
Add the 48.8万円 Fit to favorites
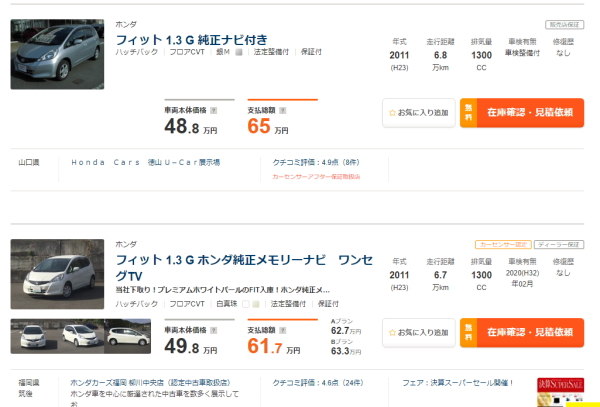(x=419, y=113)
